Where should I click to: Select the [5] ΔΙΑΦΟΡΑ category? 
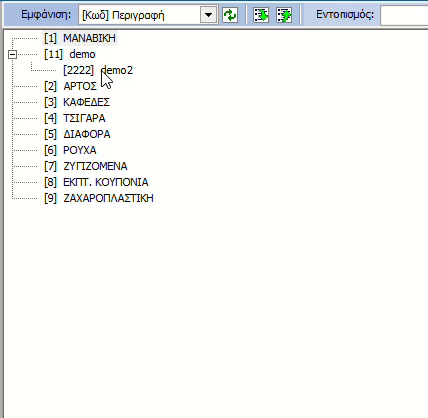tap(77, 134)
